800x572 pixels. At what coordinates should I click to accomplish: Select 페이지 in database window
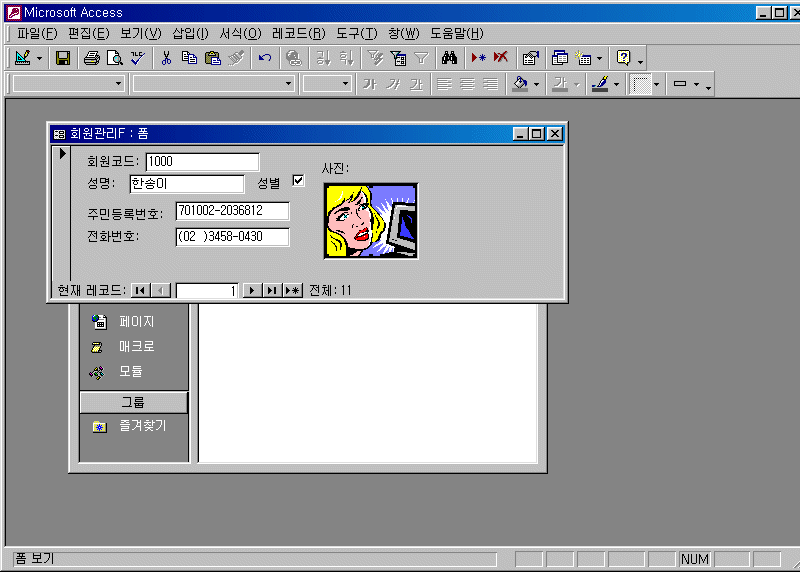coord(134,321)
